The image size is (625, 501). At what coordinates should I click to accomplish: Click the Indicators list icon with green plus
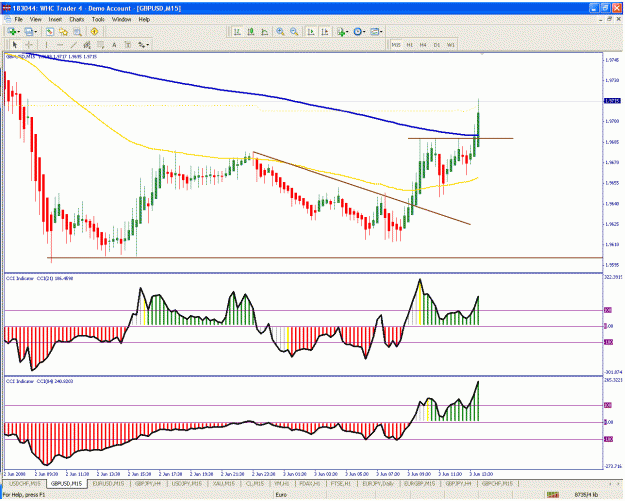[x=341, y=31]
